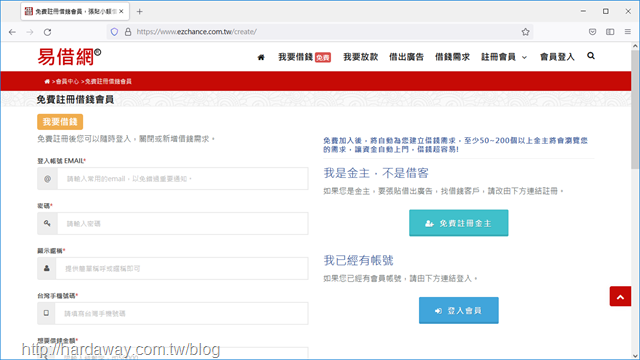Follow 免費註冊借錢會員 breadcrumb link
The height and width of the screenshot is (360, 640).
click(x=108, y=82)
